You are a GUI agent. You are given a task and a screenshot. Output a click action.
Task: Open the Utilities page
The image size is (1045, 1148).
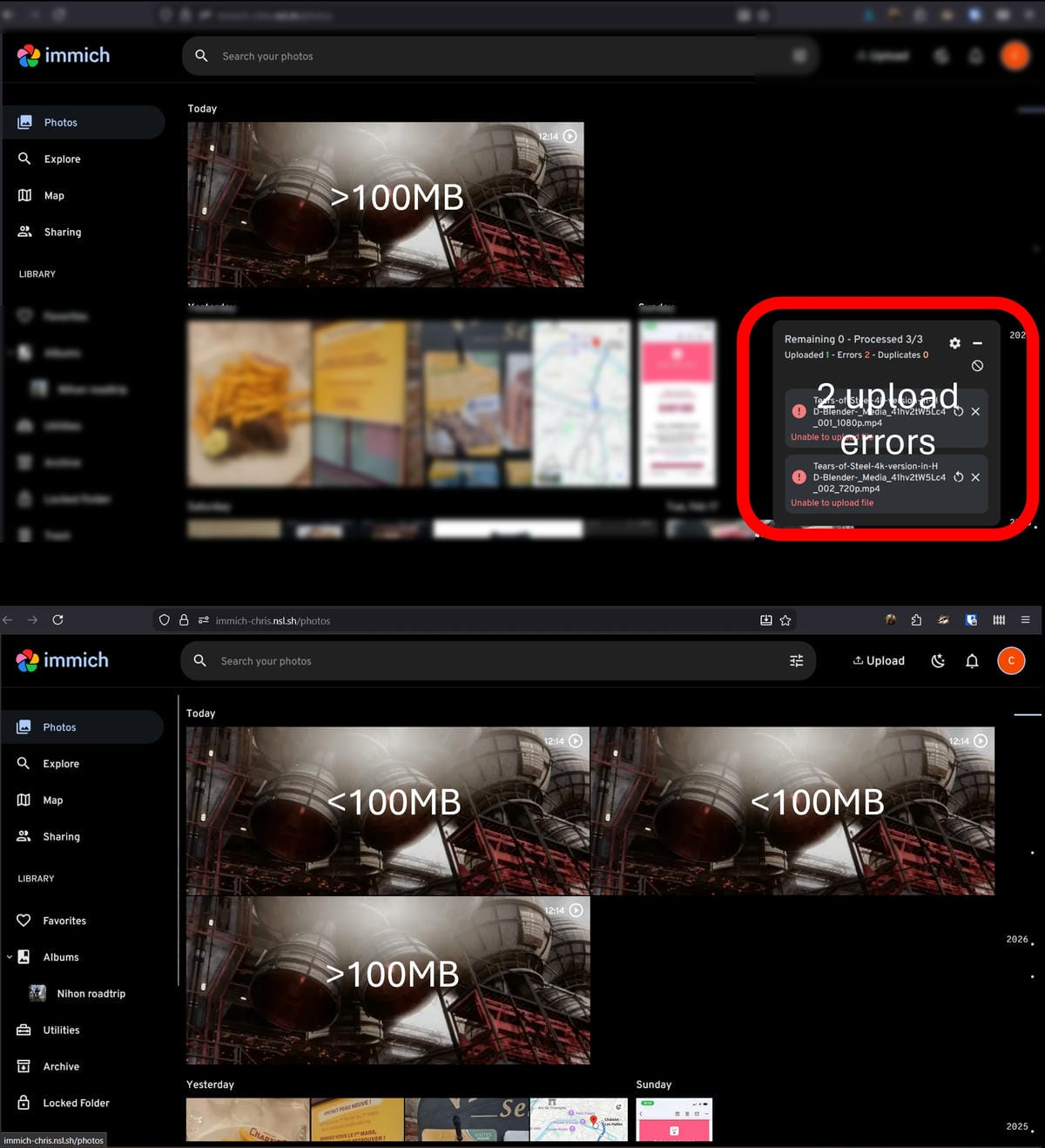61,1030
